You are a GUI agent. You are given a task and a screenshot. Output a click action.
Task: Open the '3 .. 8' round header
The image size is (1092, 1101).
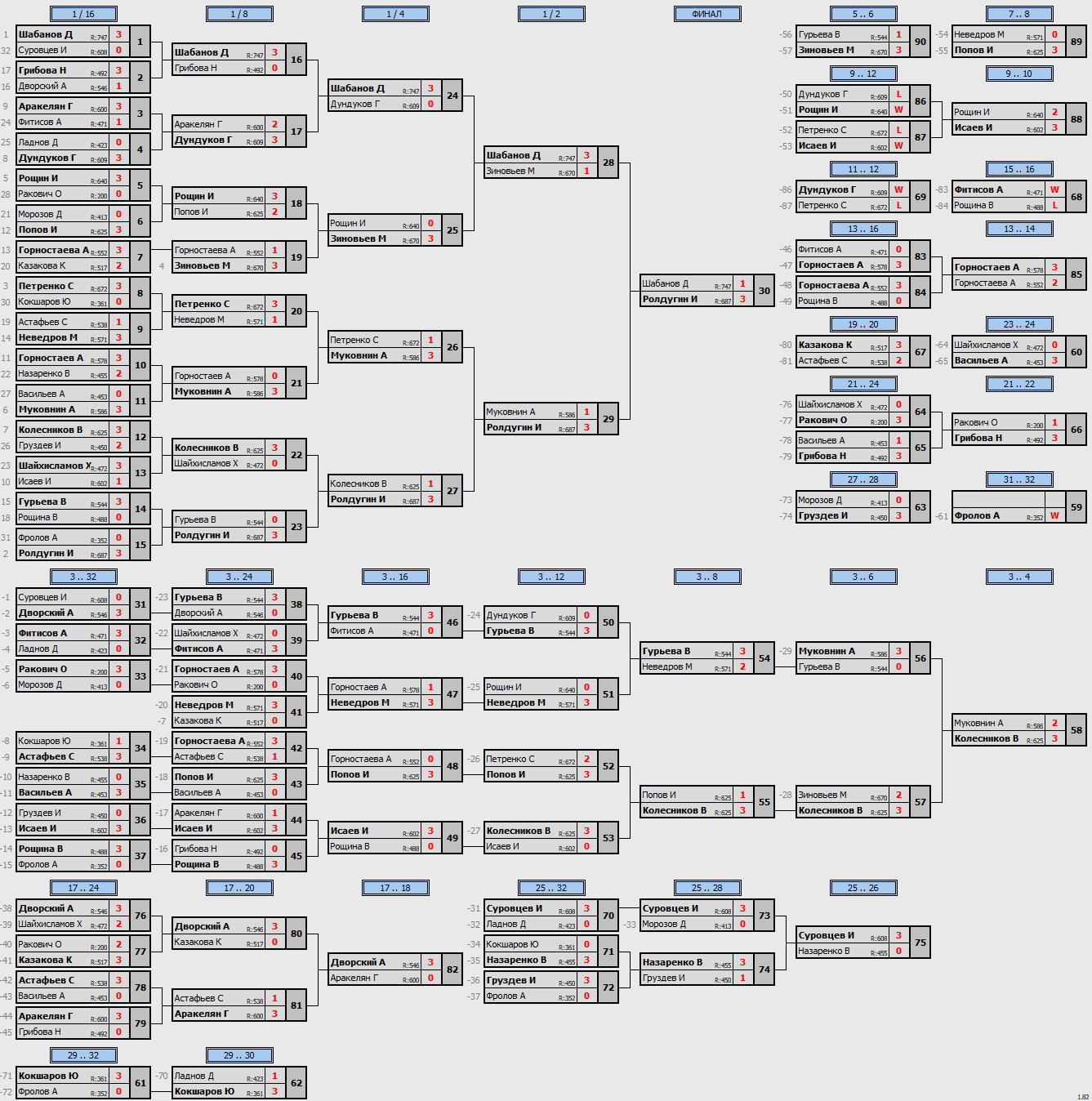point(707,577)
